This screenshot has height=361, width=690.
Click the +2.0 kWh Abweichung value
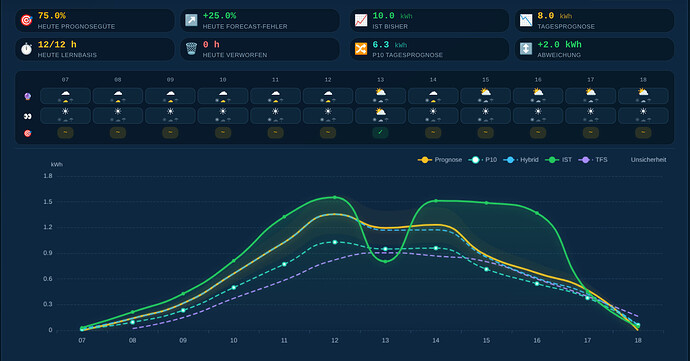pos(559,44)
